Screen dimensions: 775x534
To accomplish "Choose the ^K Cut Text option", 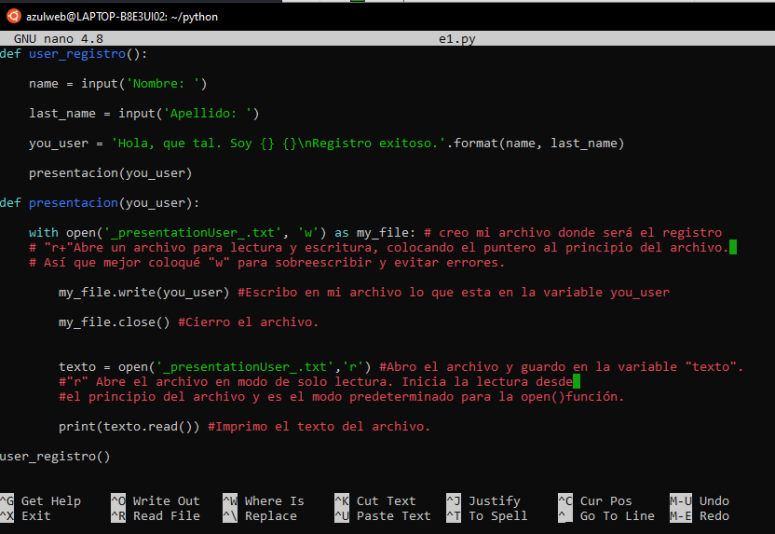I will tap(375, 501).
